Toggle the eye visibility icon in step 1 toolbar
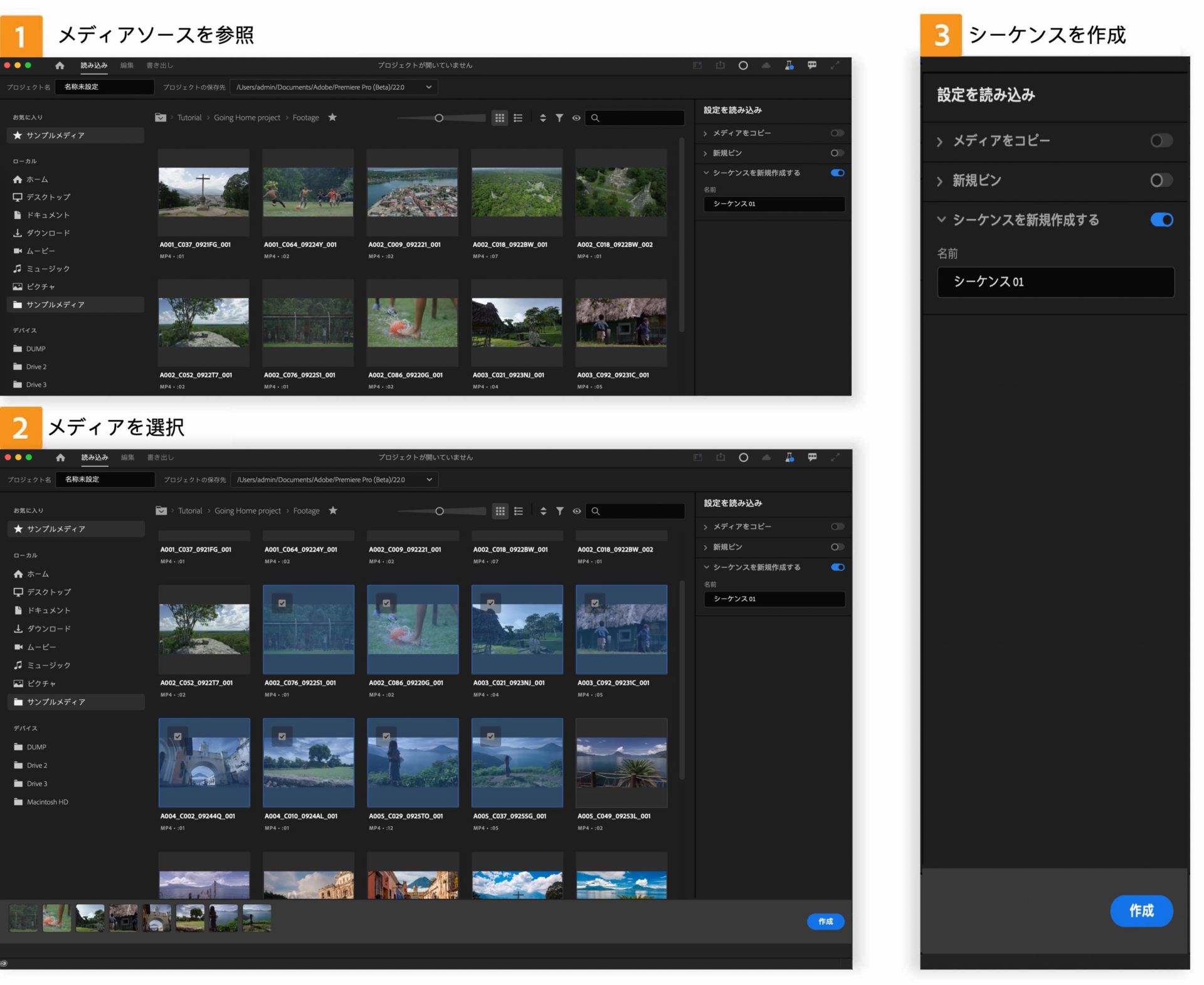Image resolution: width=1204 pixels, height=985 pixels. (x=576, y=118)
